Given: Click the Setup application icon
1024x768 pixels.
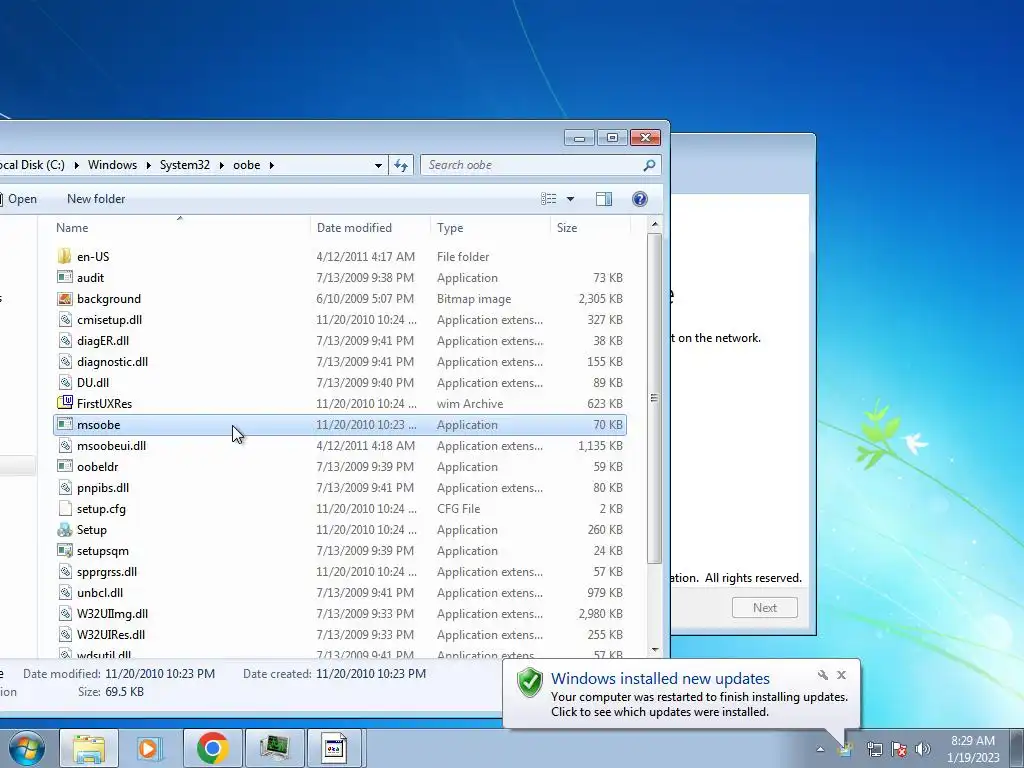Looking at the screenshot, I should point(65,530).
